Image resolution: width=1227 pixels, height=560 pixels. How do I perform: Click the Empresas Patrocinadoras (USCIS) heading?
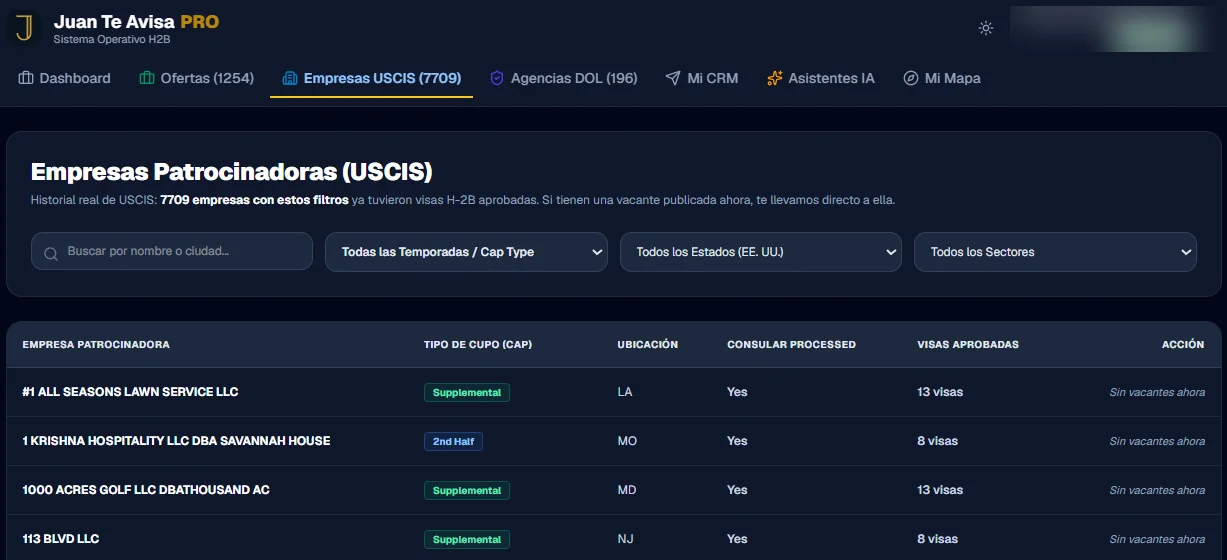pyautogui.click(x=231, y=172)
